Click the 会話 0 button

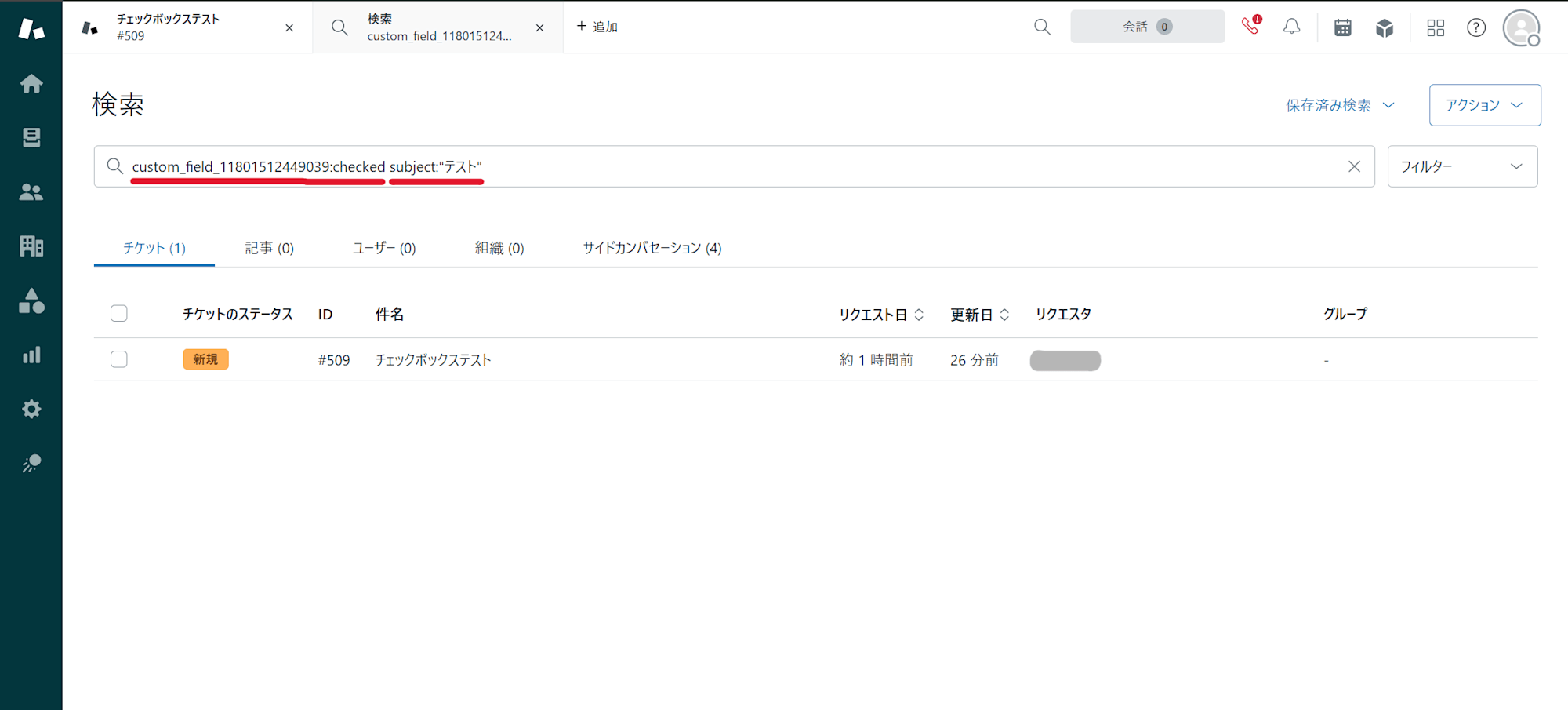tap(1147, 27)
